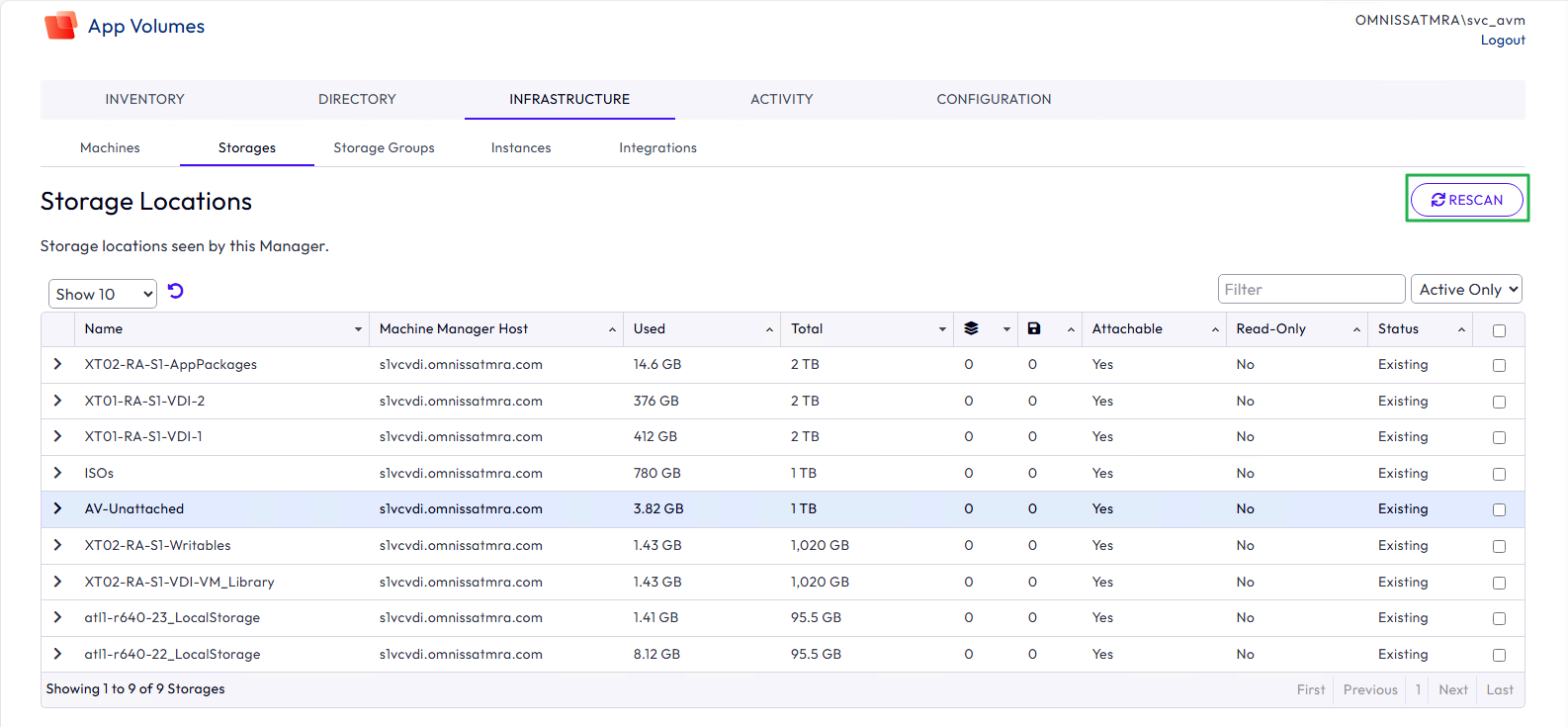Select the AV-Unattached row checkbox
Screen dimensions: 1568x727
pos(1499,510)
